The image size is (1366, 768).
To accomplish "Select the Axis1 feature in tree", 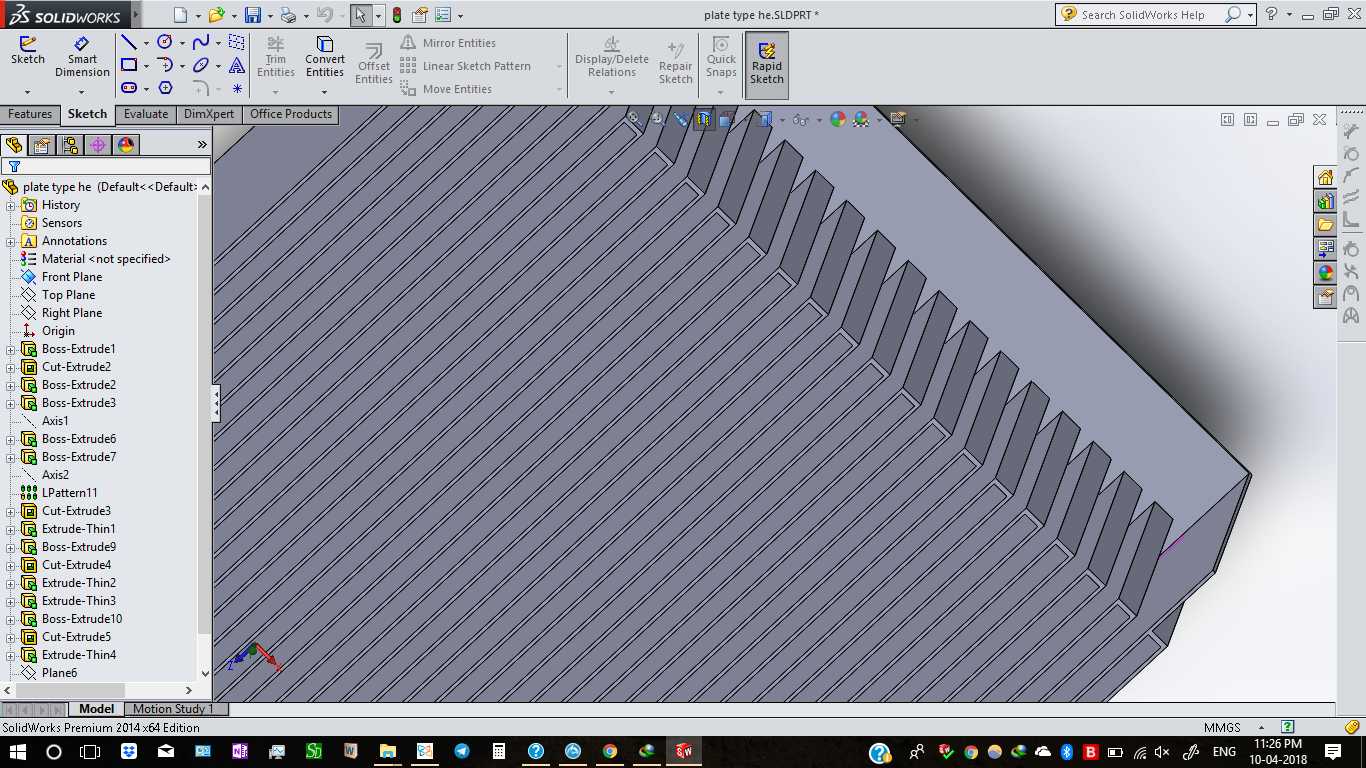I will point(55,421).
